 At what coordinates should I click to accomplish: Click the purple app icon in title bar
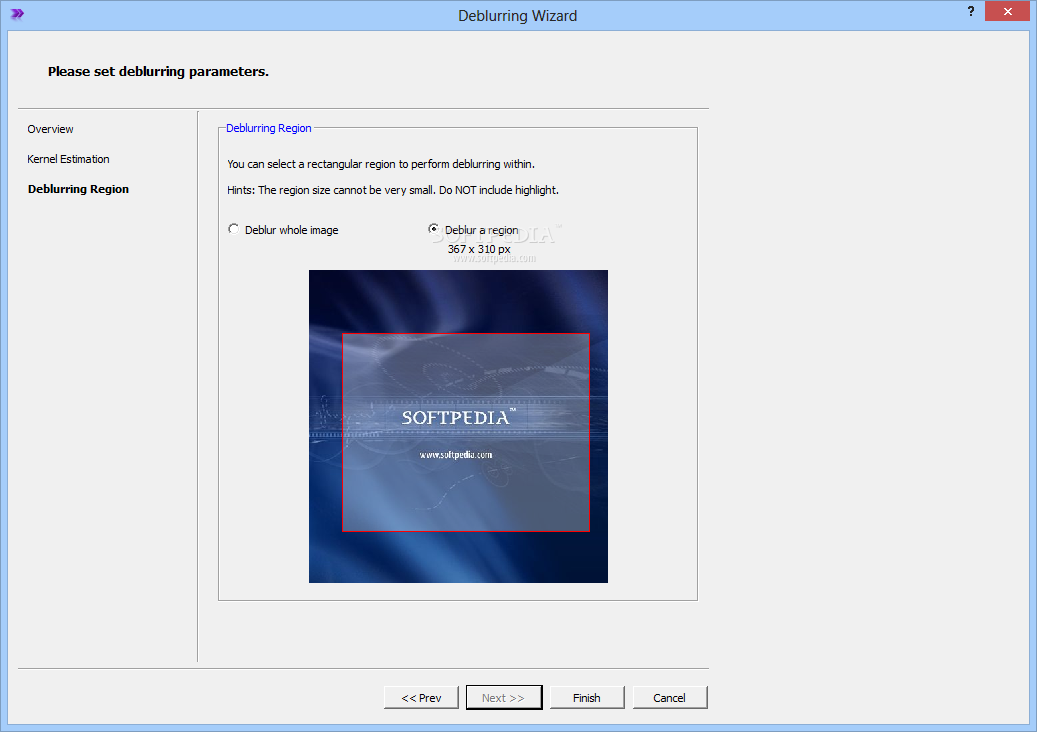coord(17,13)
